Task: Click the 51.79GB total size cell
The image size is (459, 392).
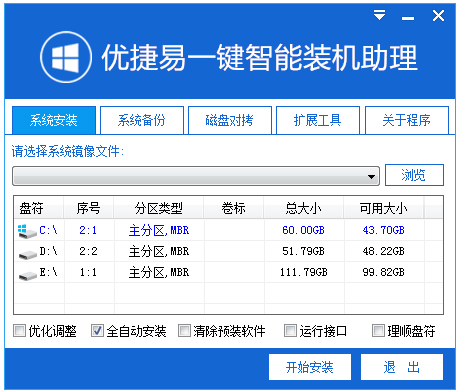Action: point(303,251)
